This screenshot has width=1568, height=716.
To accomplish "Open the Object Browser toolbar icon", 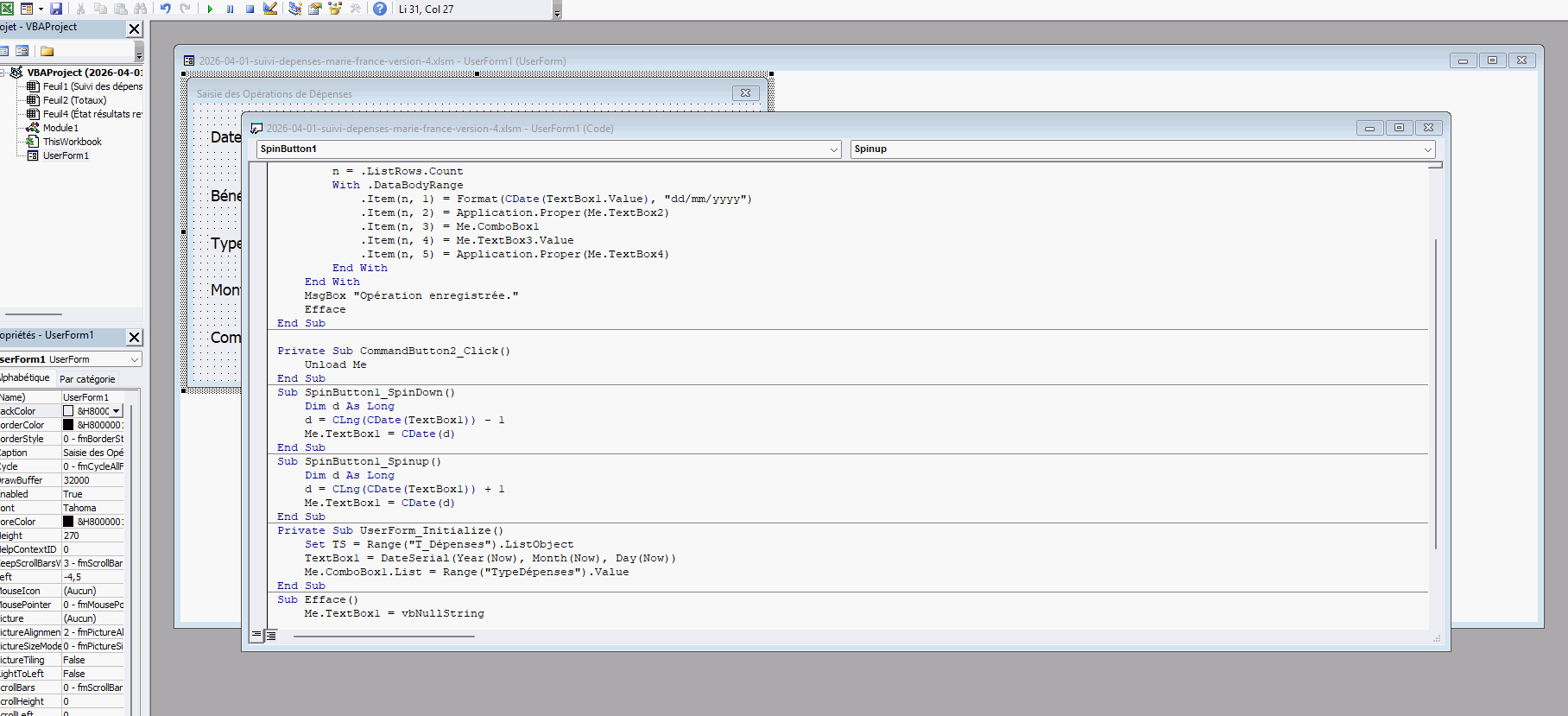I will coord(335,9).
